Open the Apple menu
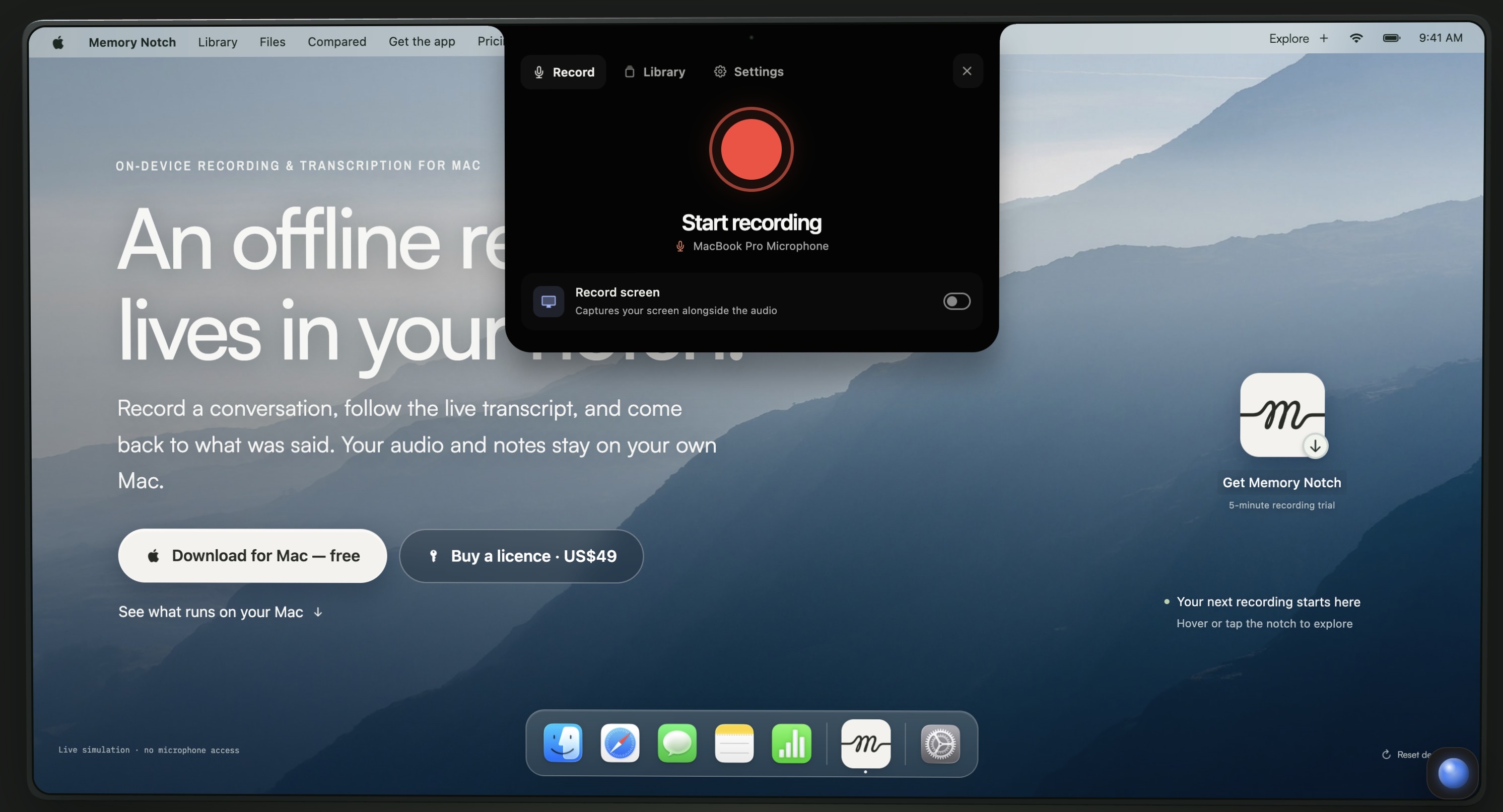This screenshot has height=812, width=1503. click(58, 42)
